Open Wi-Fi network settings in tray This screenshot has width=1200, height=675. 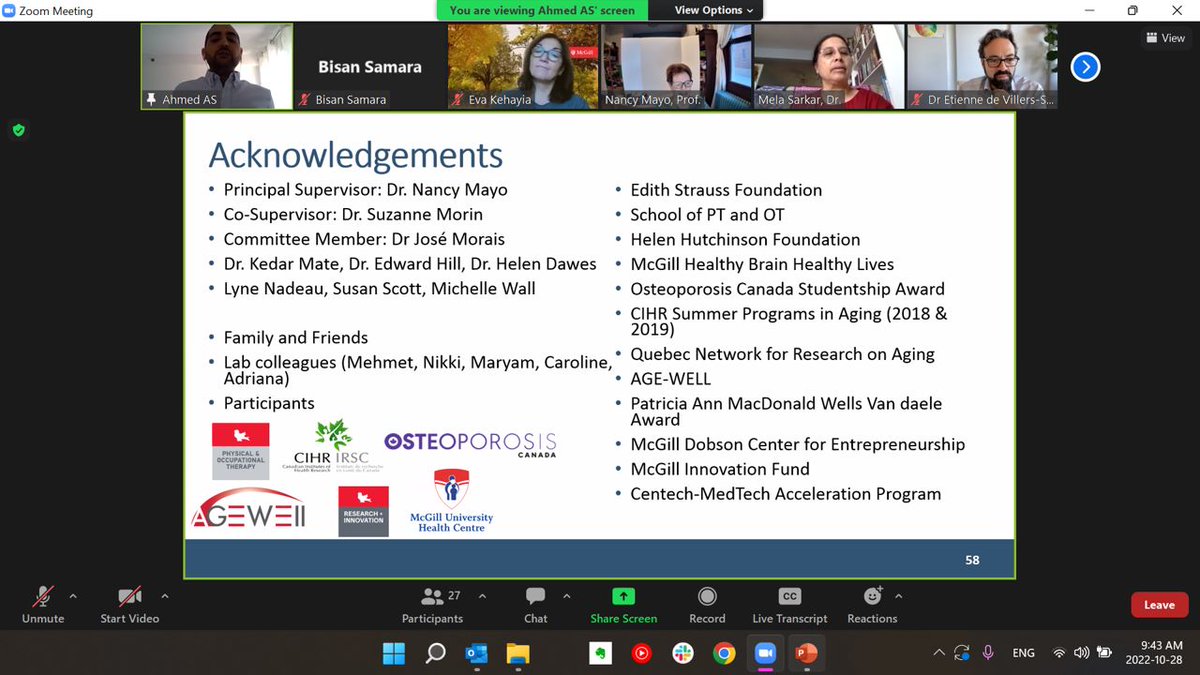click(1059, 653)
